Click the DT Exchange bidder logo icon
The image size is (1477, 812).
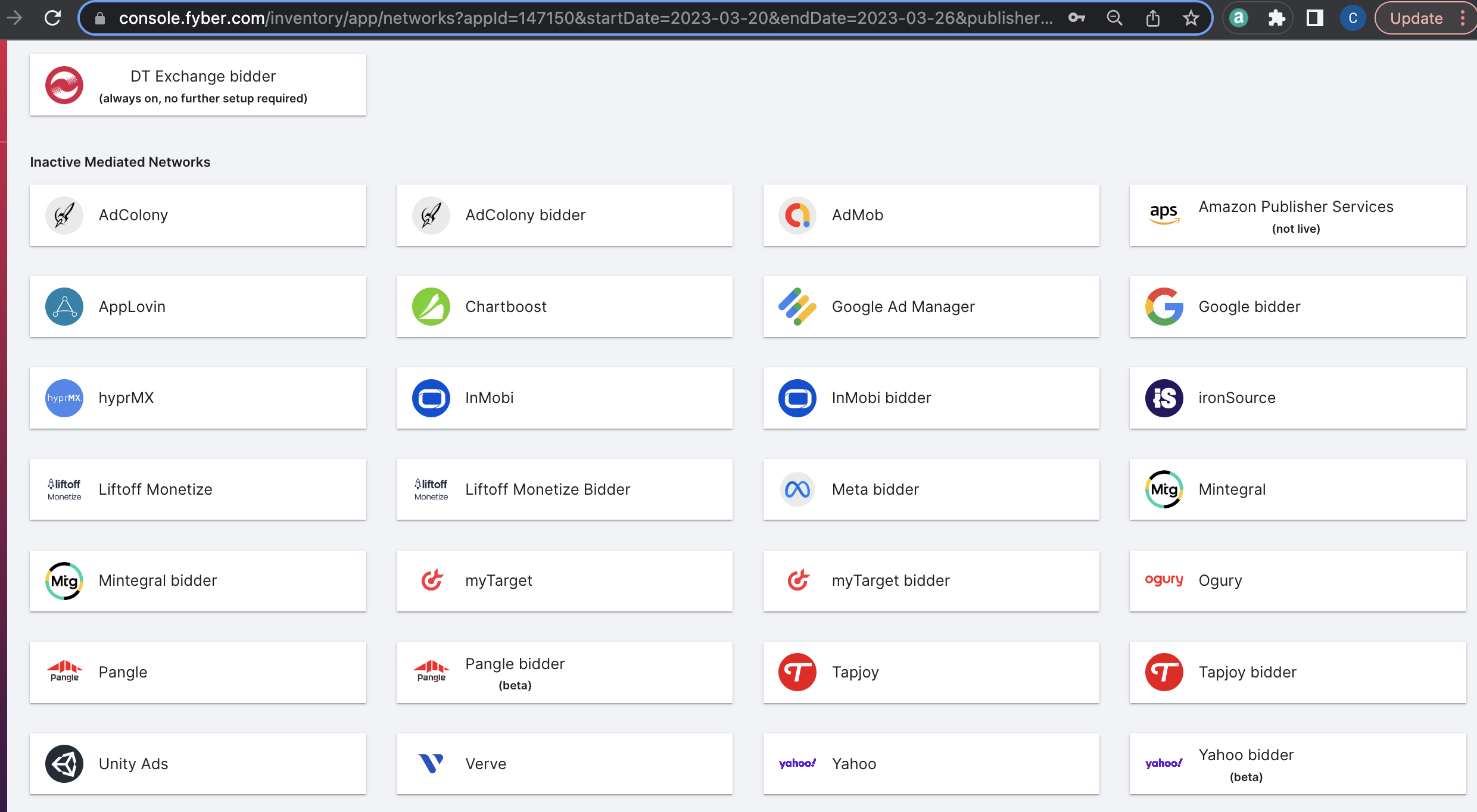[64, 85]
